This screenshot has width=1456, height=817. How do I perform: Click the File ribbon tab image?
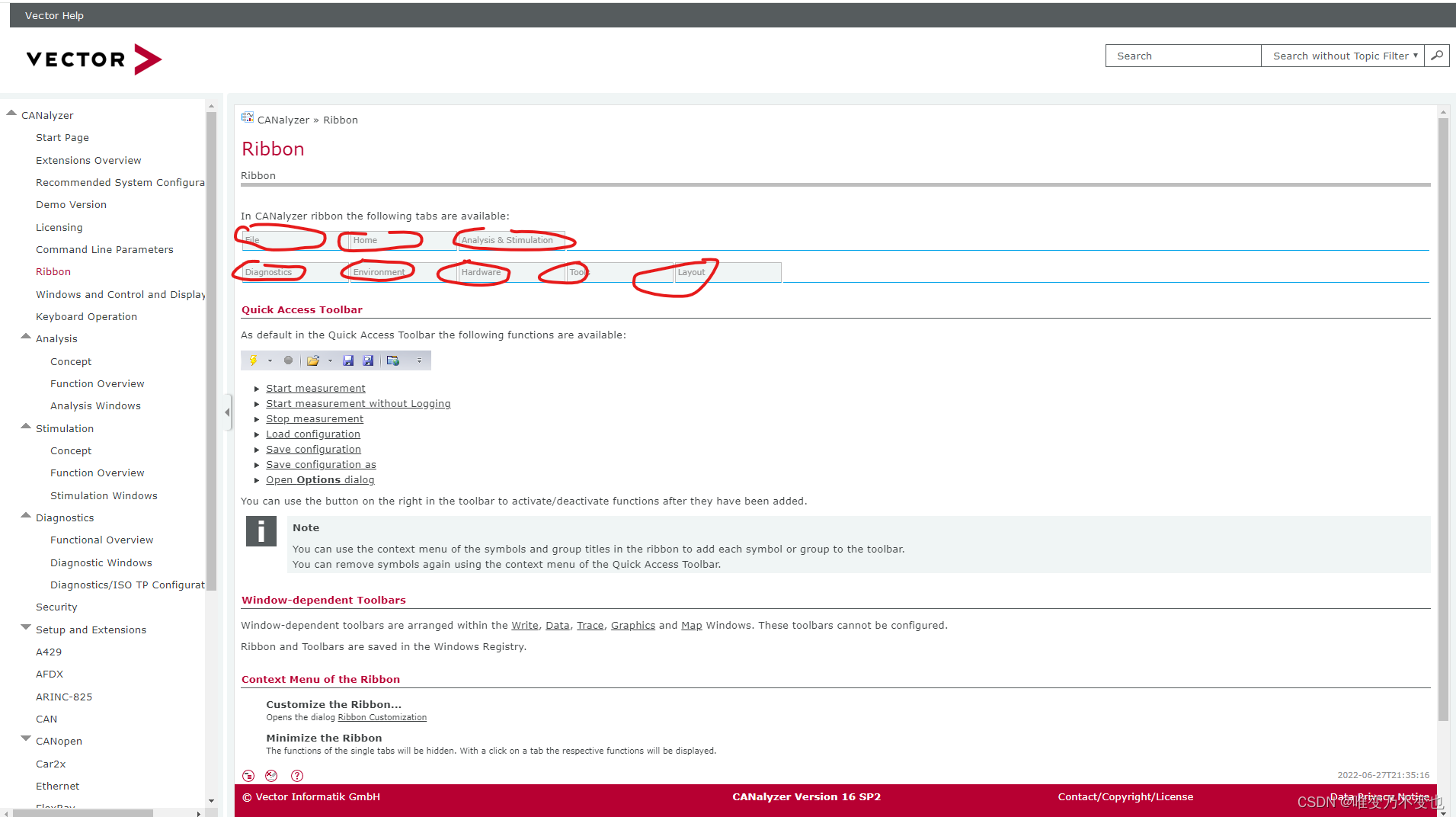(295, 240)
